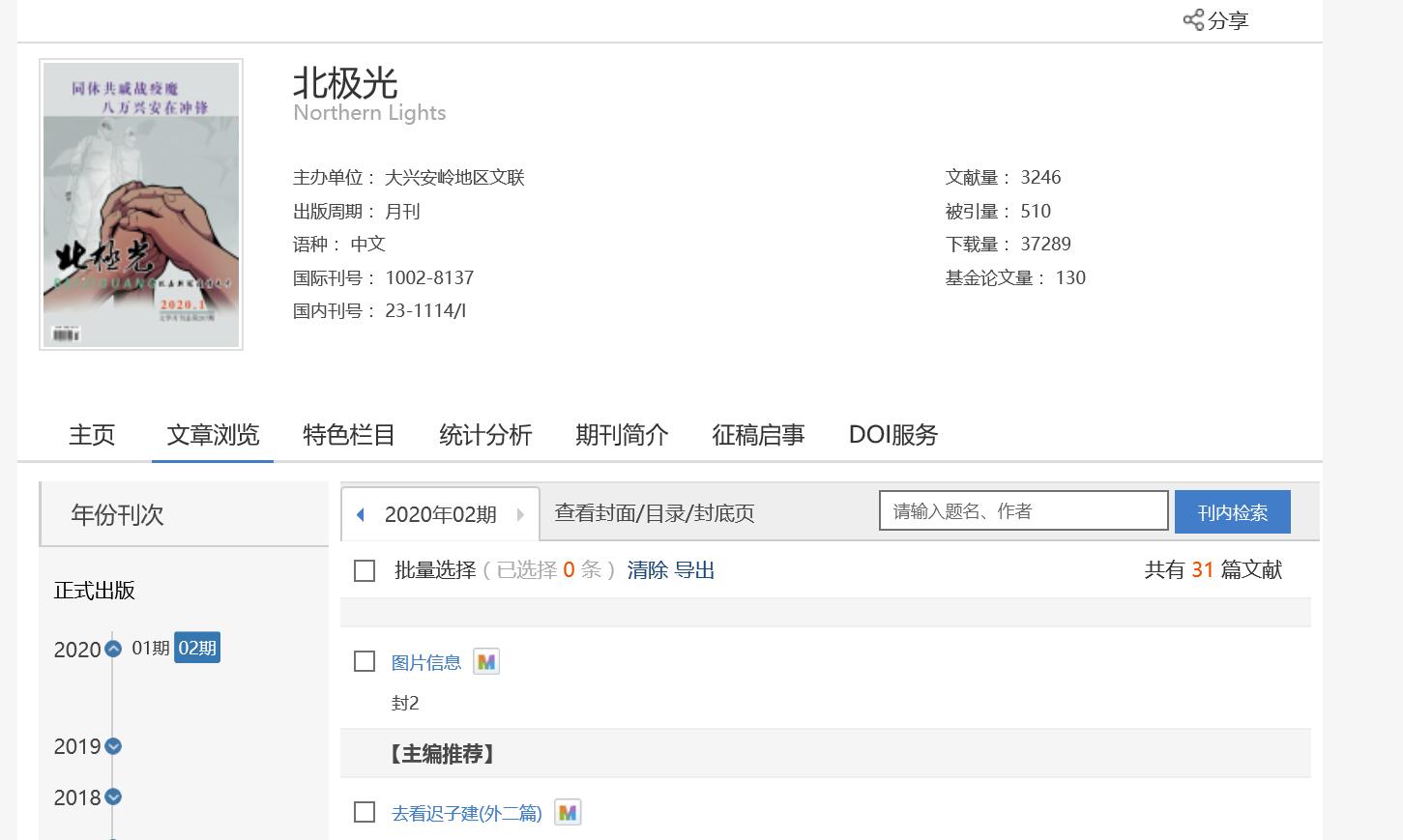The height and width of the screenshot is (840, 1403).
Task: Expand the 2018 year issues
Action: tap(113, 797)
